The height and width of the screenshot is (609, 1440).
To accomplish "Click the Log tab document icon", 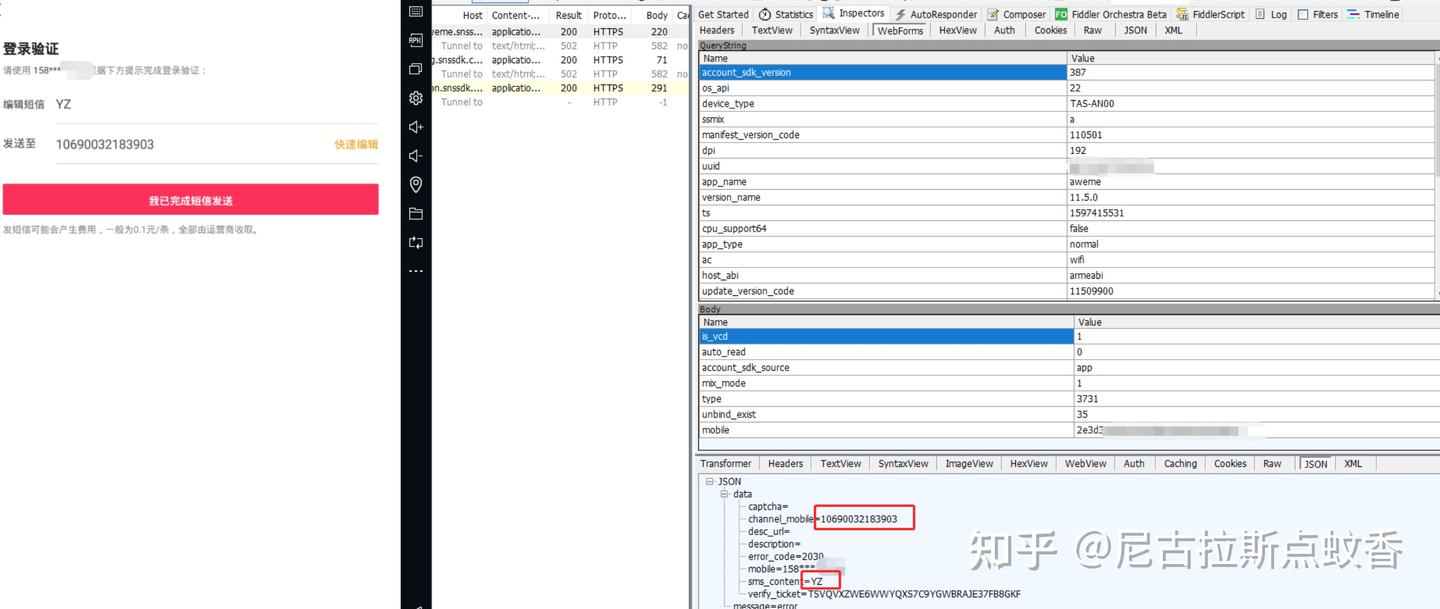I will [x=1260, y=14].
